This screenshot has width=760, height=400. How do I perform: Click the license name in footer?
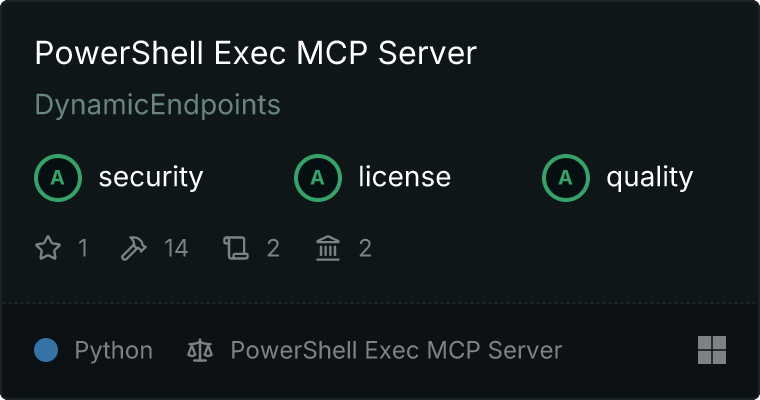(x=396, y=350)
